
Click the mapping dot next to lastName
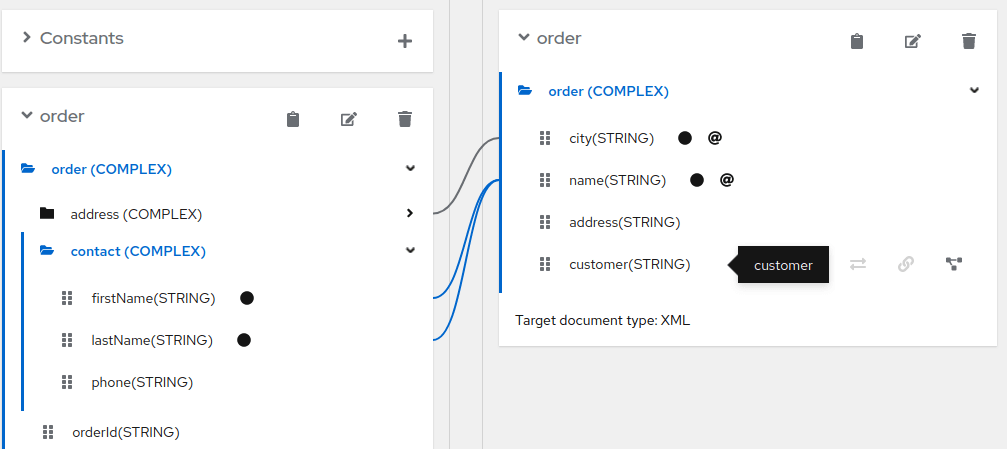(244, 340)
